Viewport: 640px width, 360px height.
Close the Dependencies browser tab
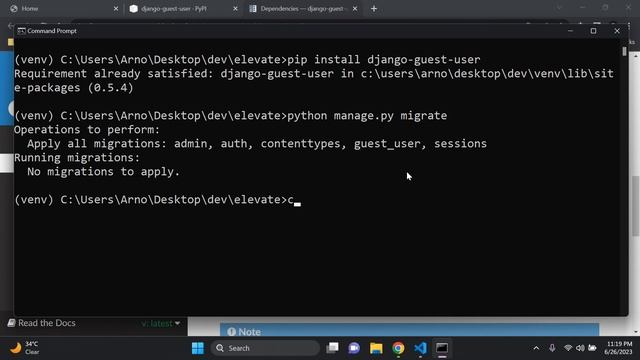coord(355,9)
